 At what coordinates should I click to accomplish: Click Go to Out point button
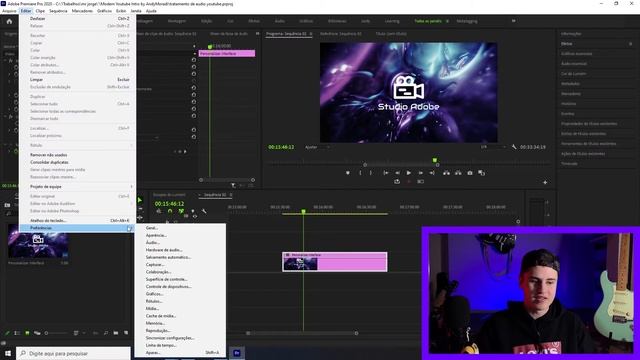point(432,173)
